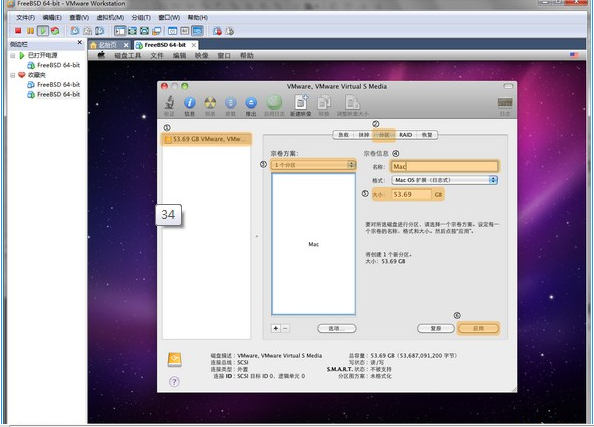Screen dimensions: 594x427
Task: Click the name field containing Mac
Action: (444, 166)
